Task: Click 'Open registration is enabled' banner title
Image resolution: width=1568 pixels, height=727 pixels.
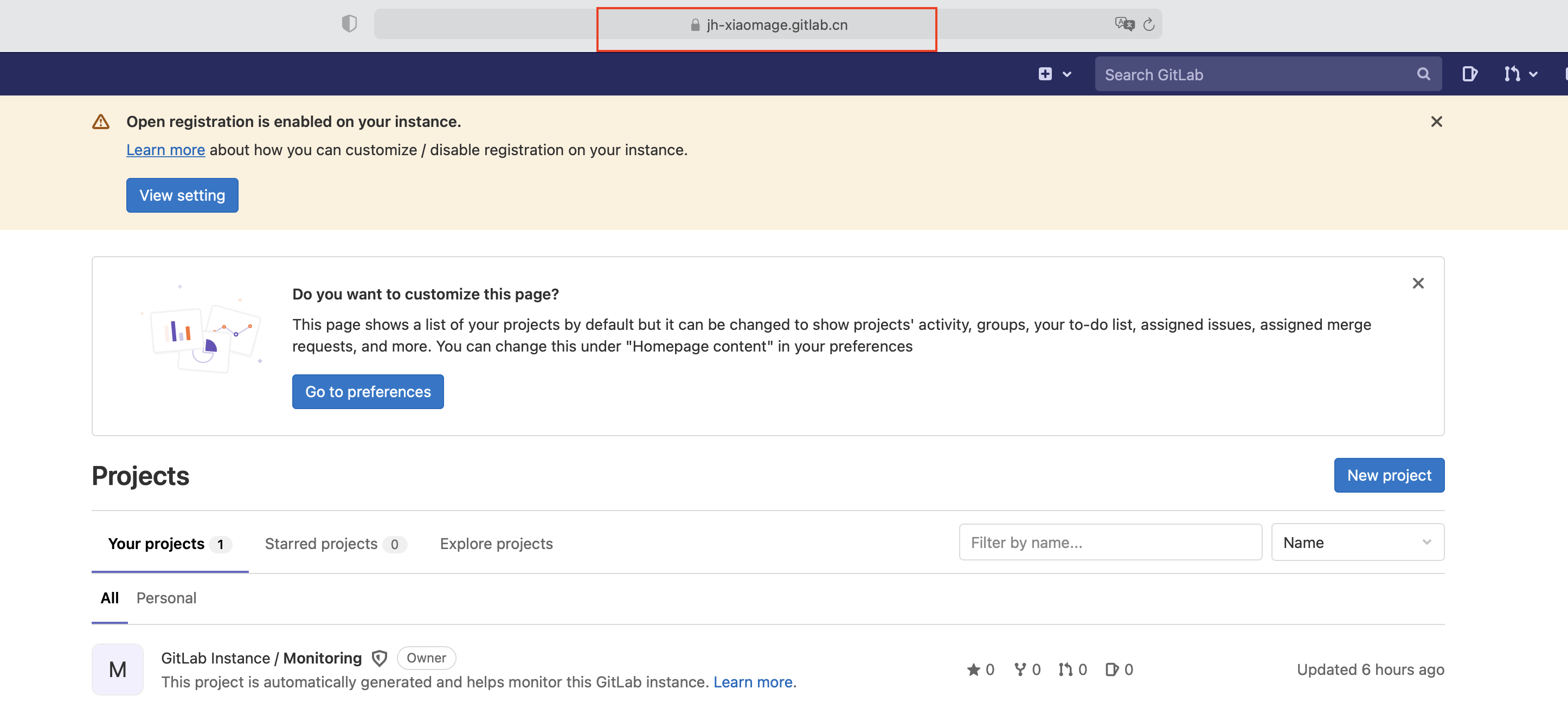Action: pyautogui.click(x=293, y=122)
